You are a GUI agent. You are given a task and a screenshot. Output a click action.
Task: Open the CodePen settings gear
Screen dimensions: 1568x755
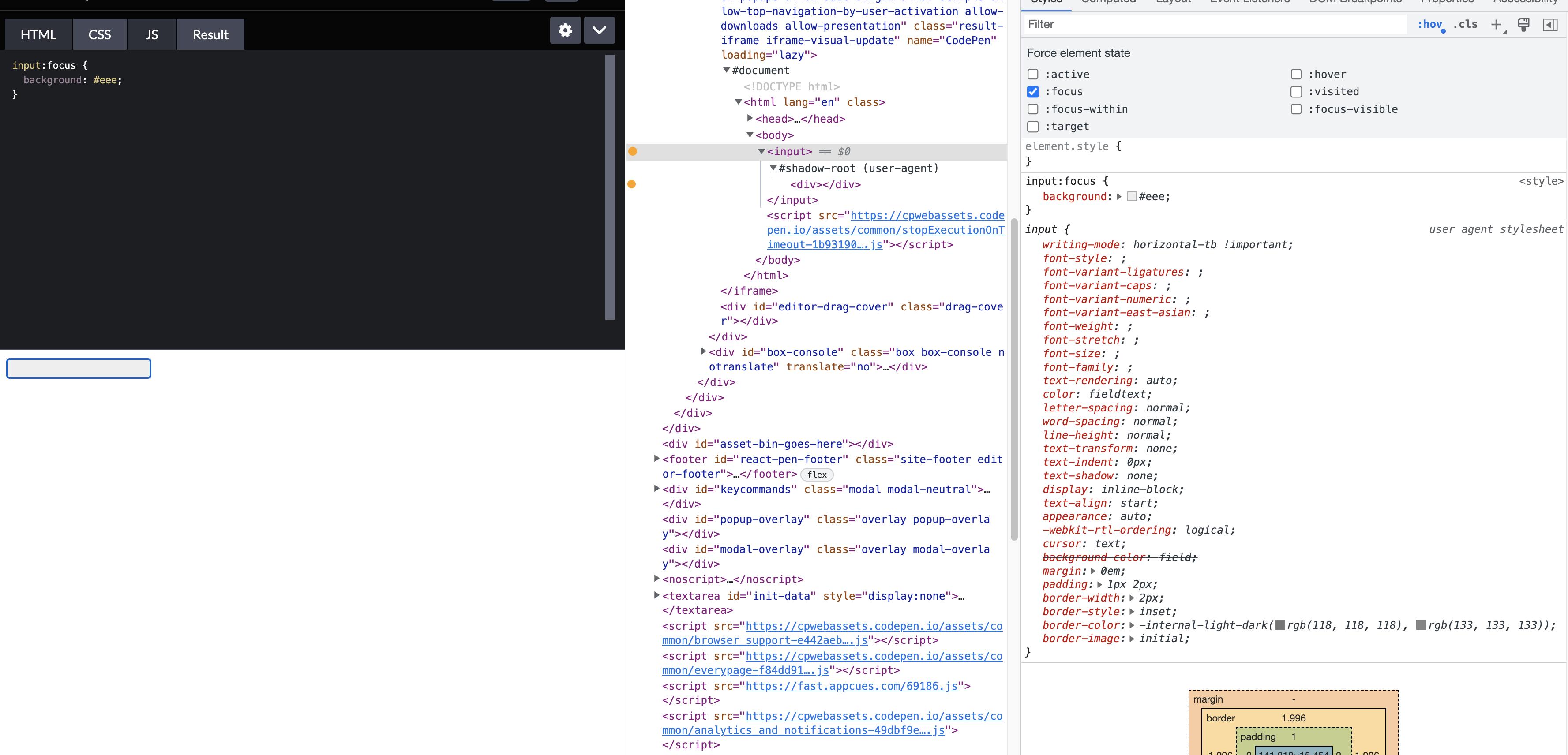pyautogui.click(x=565, y=30)
